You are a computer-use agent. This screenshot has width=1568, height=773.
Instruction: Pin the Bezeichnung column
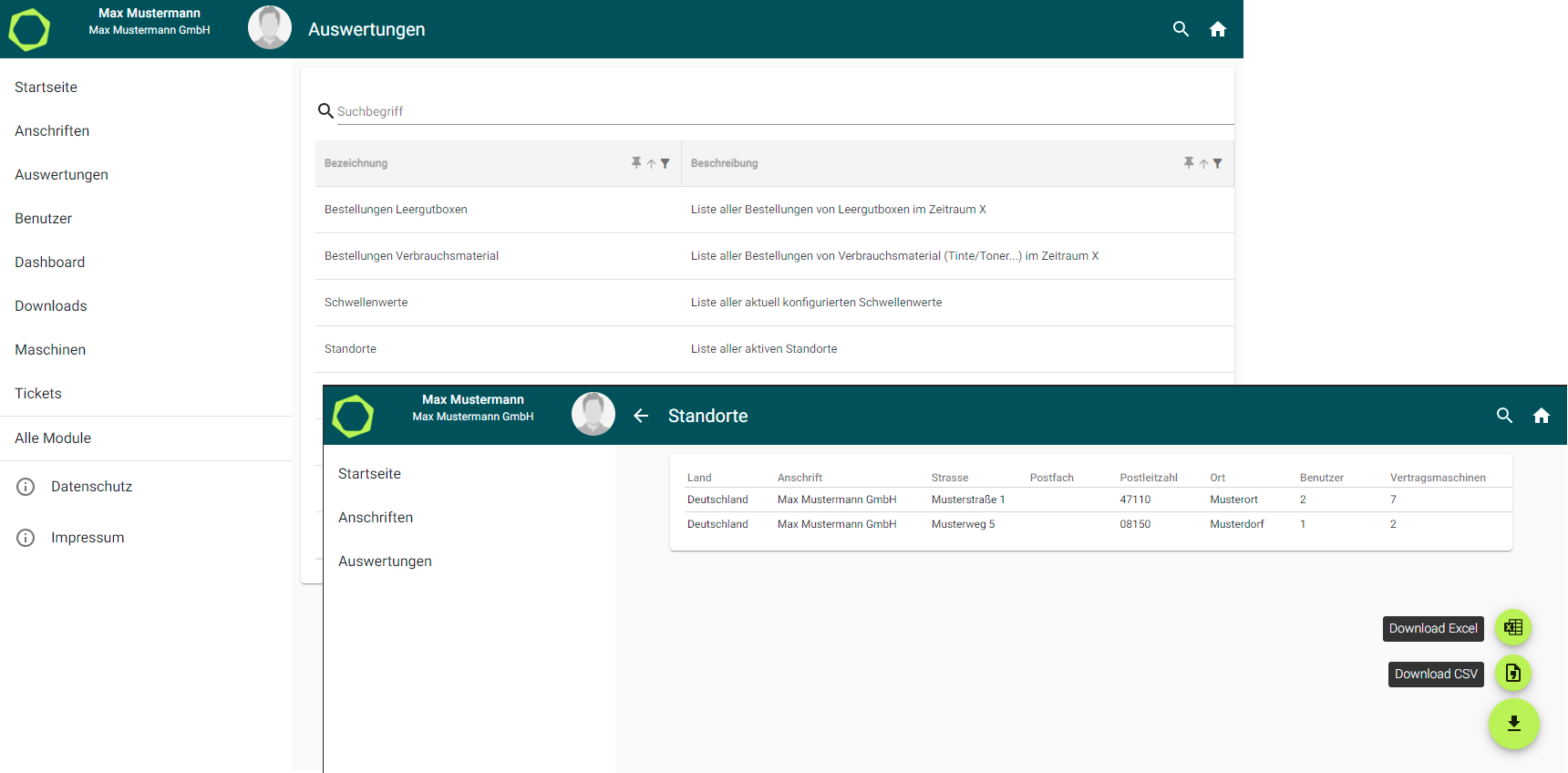[636, 163]
